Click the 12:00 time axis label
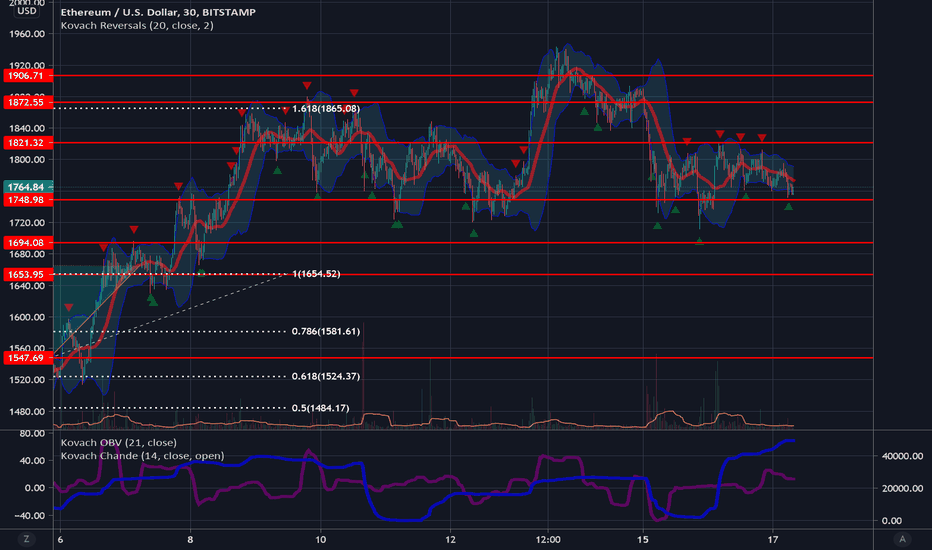The width and height of the screenshot is (932, 550). pyautogui.click(x=548, y=540)
